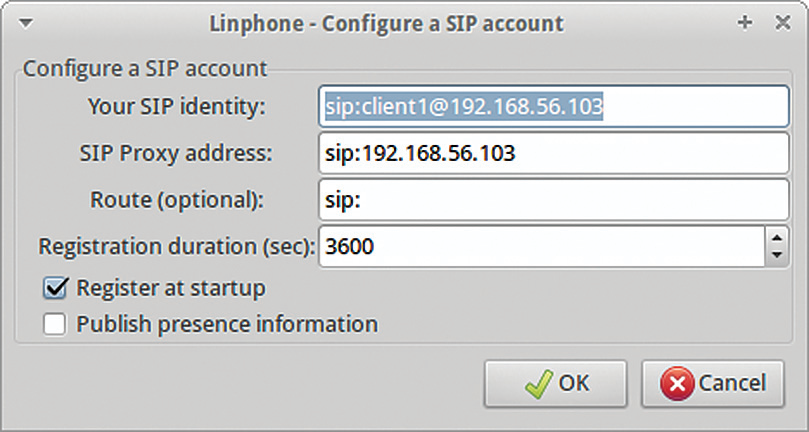Click the Register at startup label
This screenshot has width=809, height=432.
(171, 288)
